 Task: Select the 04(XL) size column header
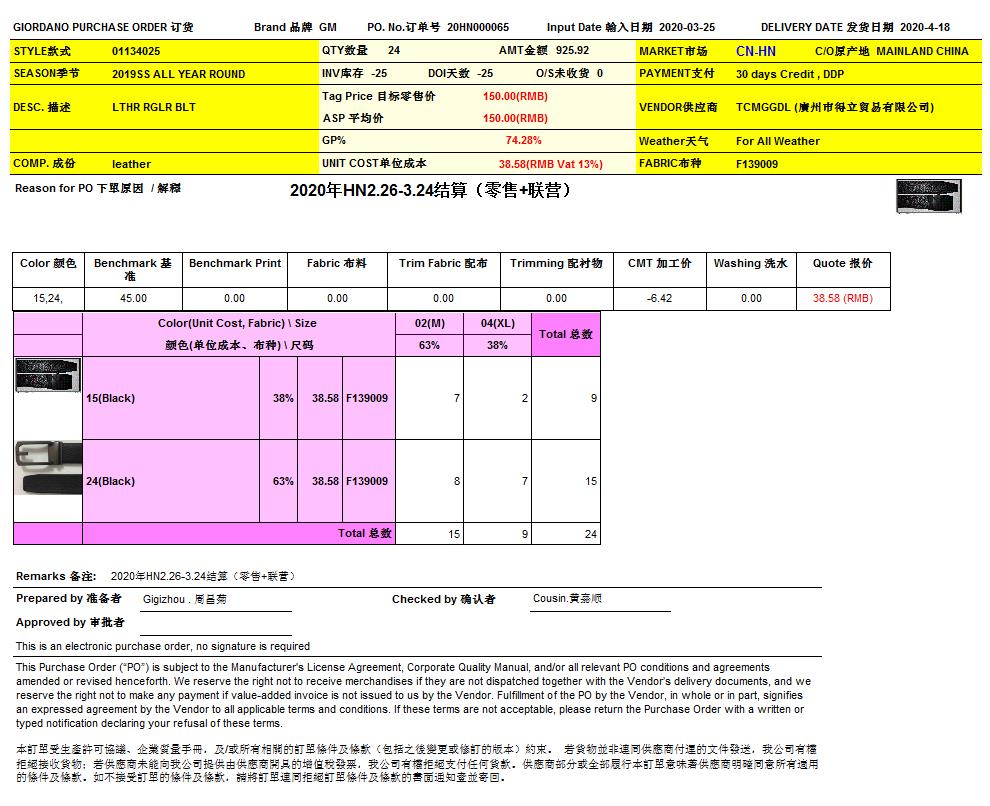pyautogui.click(x=497, y=324)
